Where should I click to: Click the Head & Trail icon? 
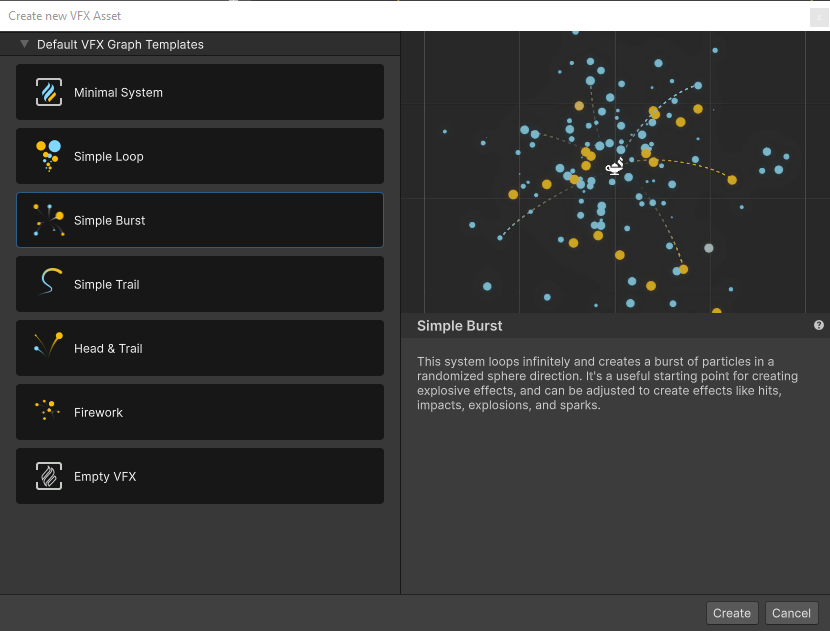point(49,348)
